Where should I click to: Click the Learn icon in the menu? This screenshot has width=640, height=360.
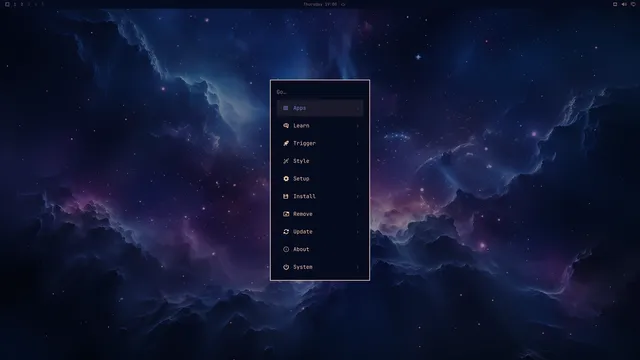(286, 126)
